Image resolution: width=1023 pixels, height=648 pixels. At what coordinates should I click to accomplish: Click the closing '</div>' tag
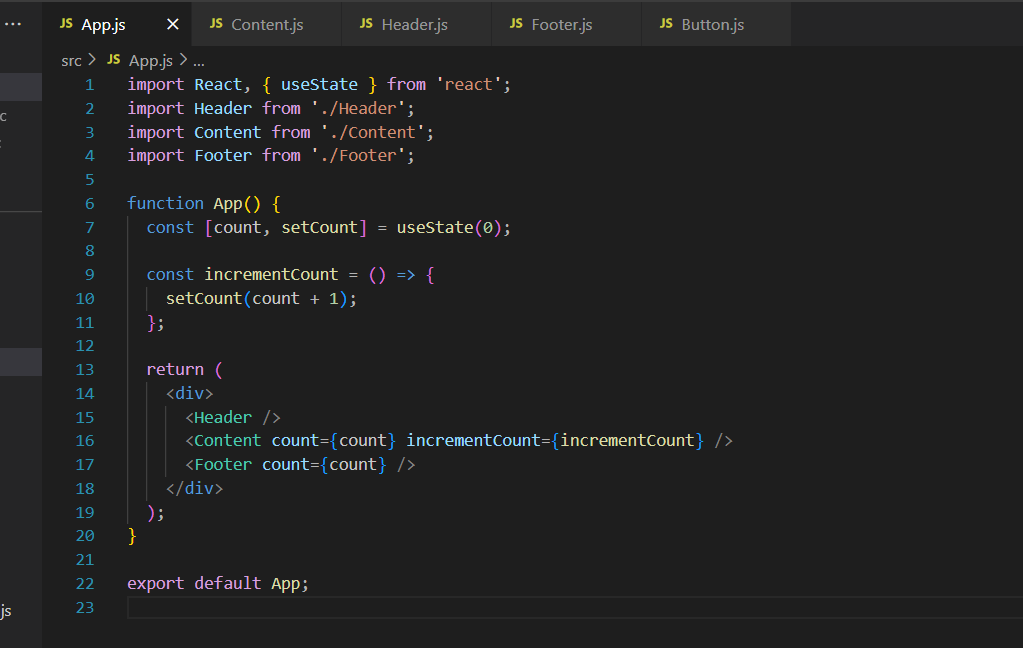(x=194, y=489)
